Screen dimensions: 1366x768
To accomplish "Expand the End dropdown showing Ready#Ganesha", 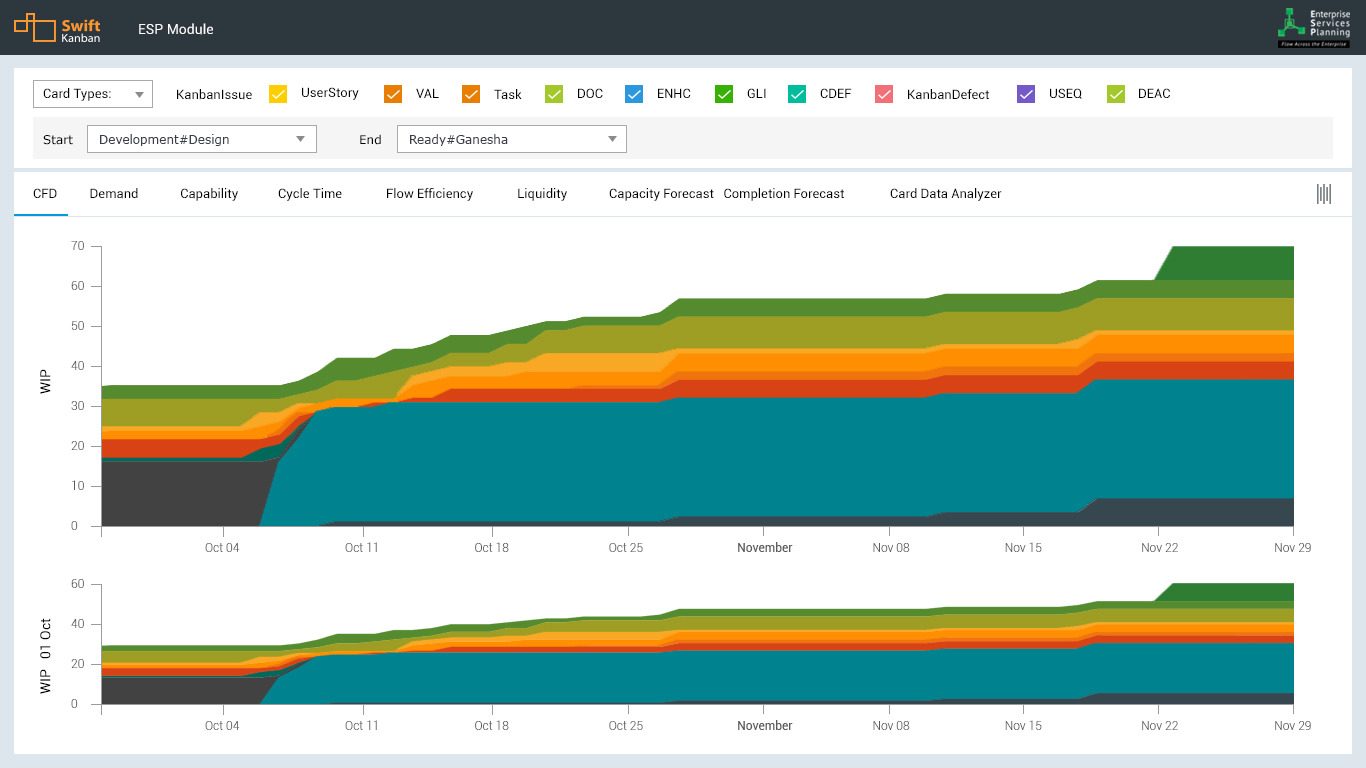I will click(512, 140).
